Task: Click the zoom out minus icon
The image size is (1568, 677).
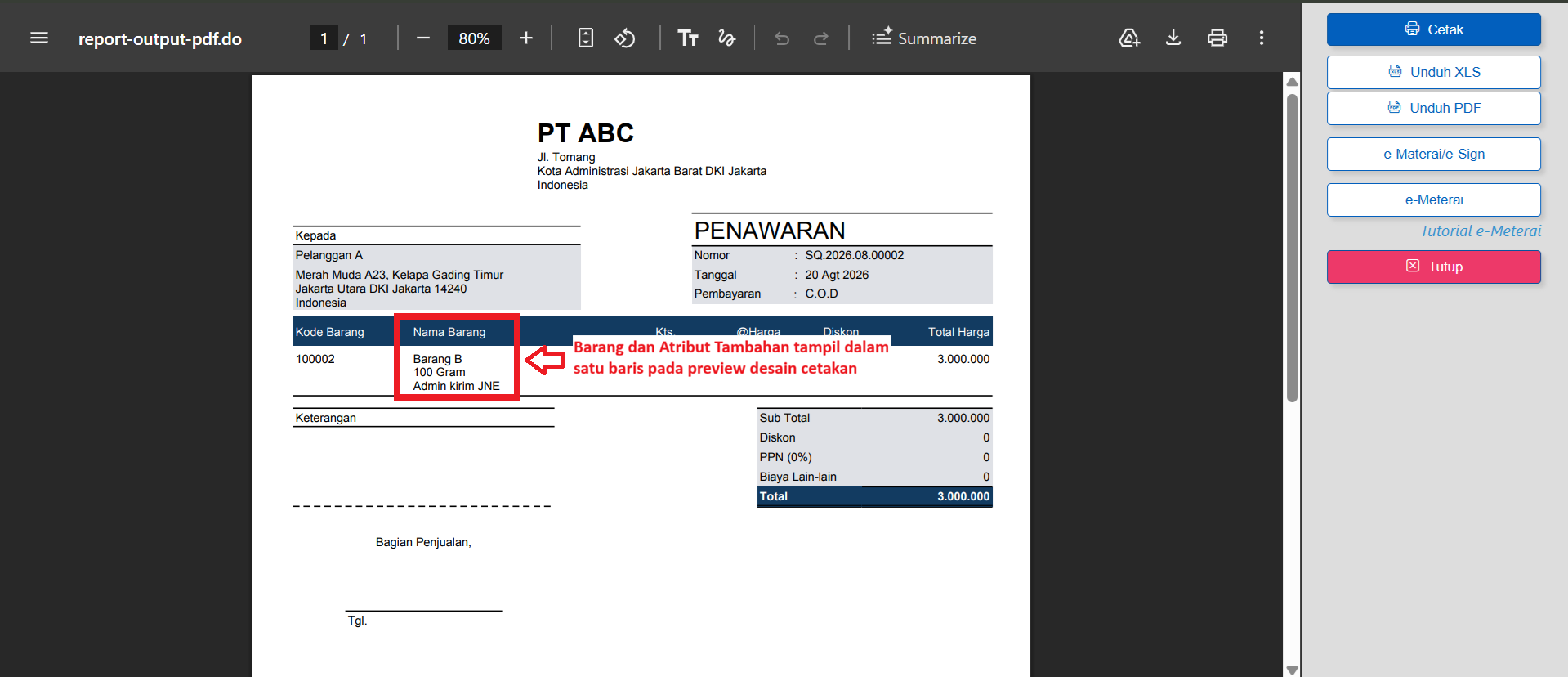Action: (423, 38)
